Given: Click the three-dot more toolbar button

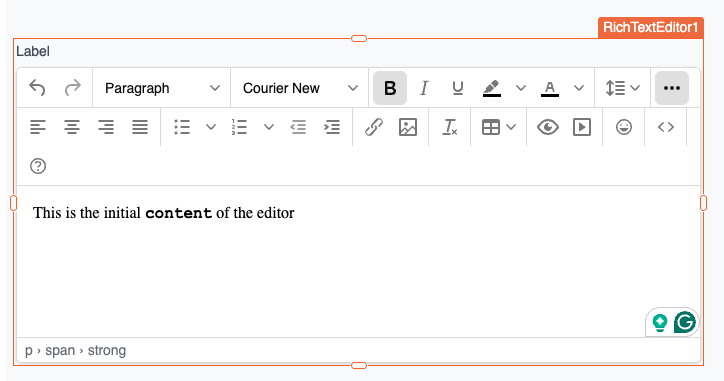Looking at the screenshot, I should point(672,88).
